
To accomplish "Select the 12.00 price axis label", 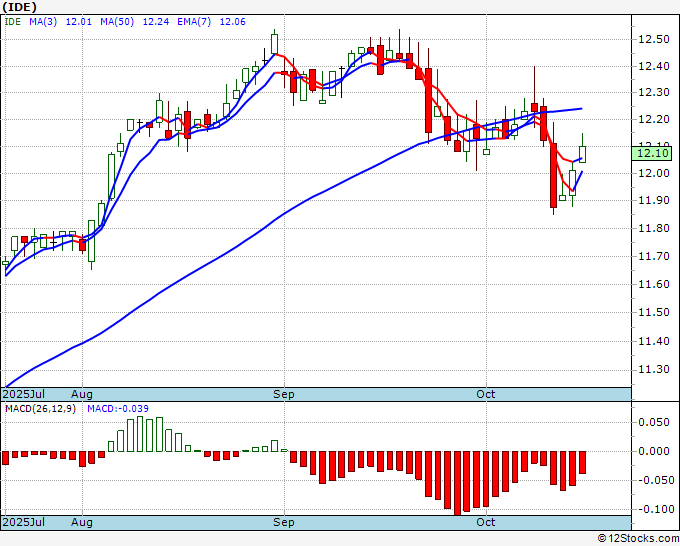I will (x=654, y=173).
